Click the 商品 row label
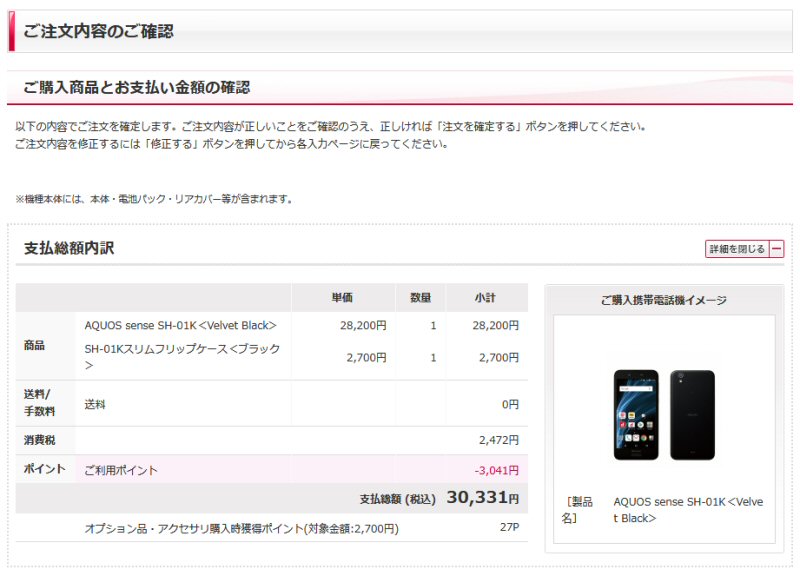The height and width of the screenshot is (576, 800). [34, 345]
